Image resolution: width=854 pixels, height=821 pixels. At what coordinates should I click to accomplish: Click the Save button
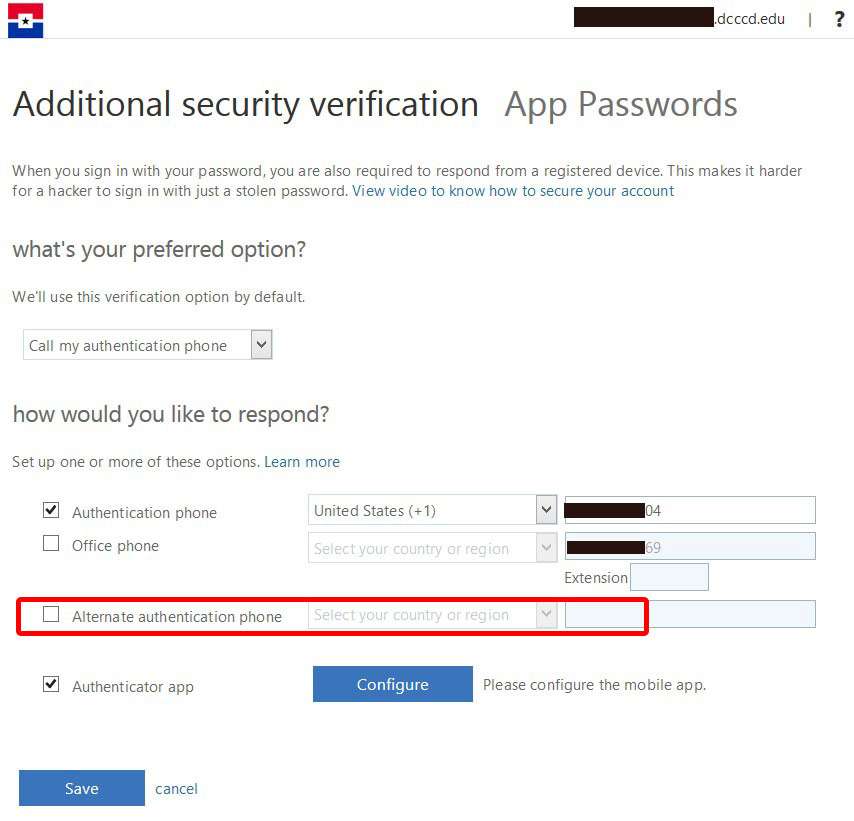point(81,788)
